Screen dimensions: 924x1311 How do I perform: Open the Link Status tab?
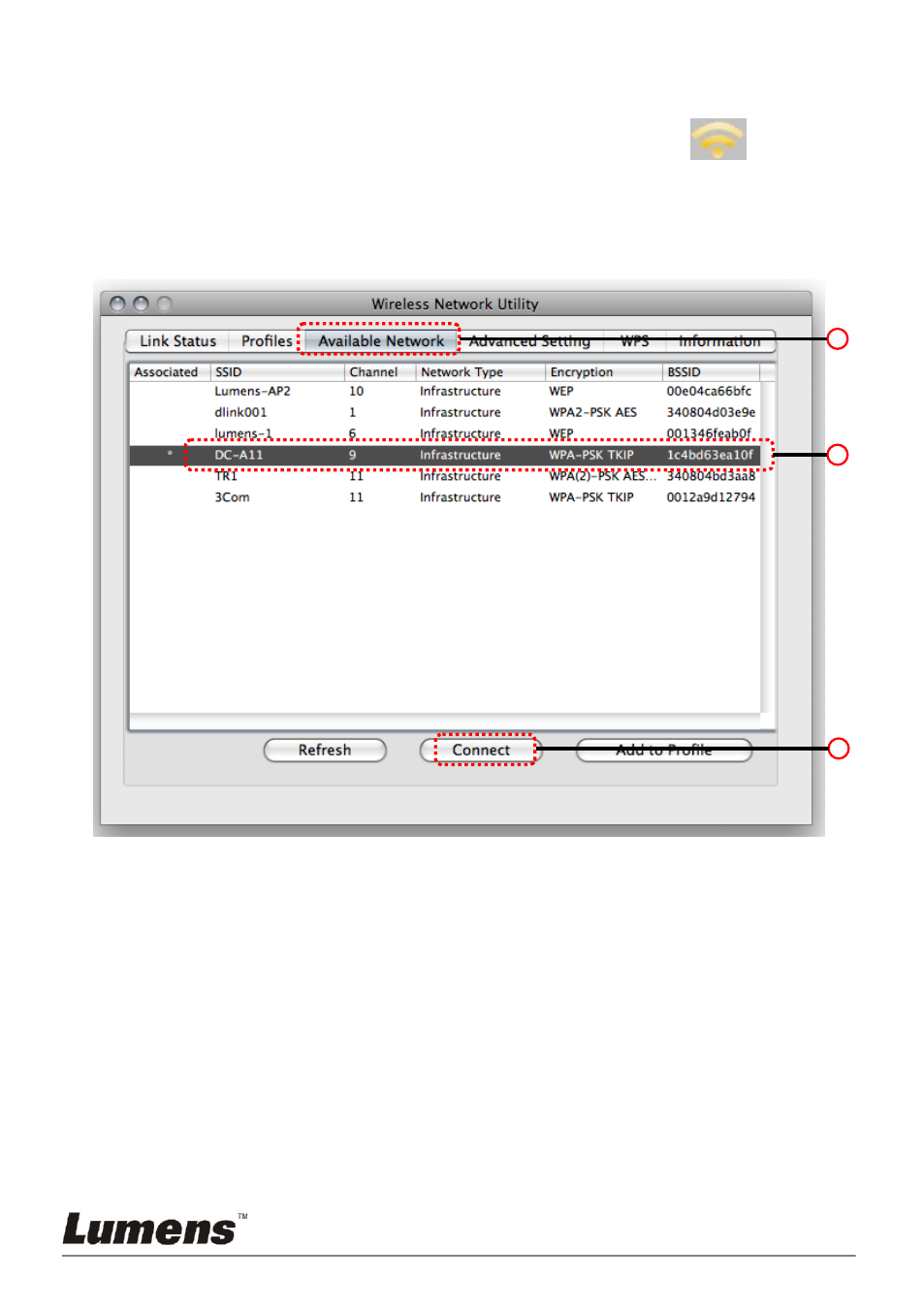coord(177,341)
